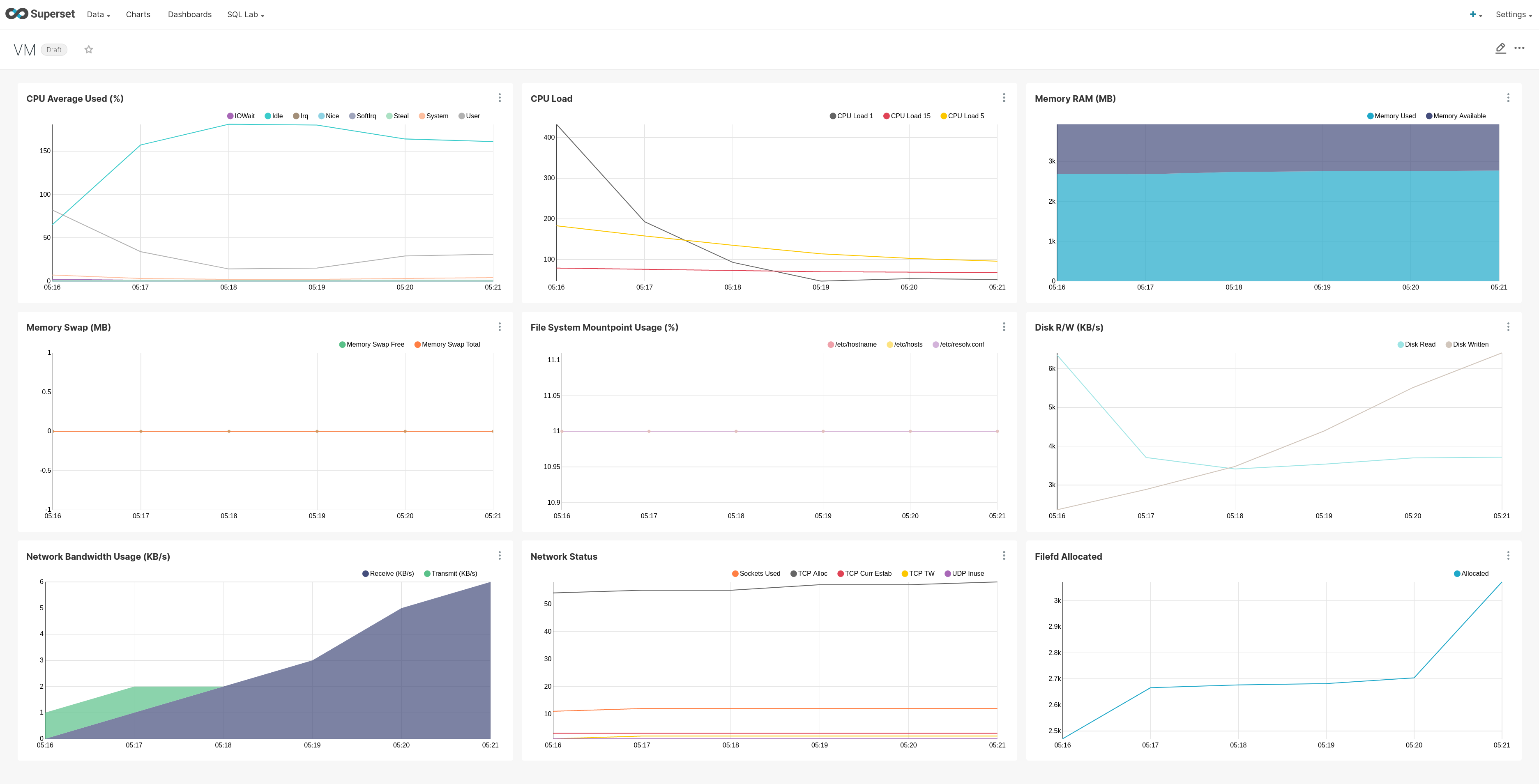The width and height of the screenshot is (1539, 784).
Task: Go to the Charts page
Action: pos(137,14)
